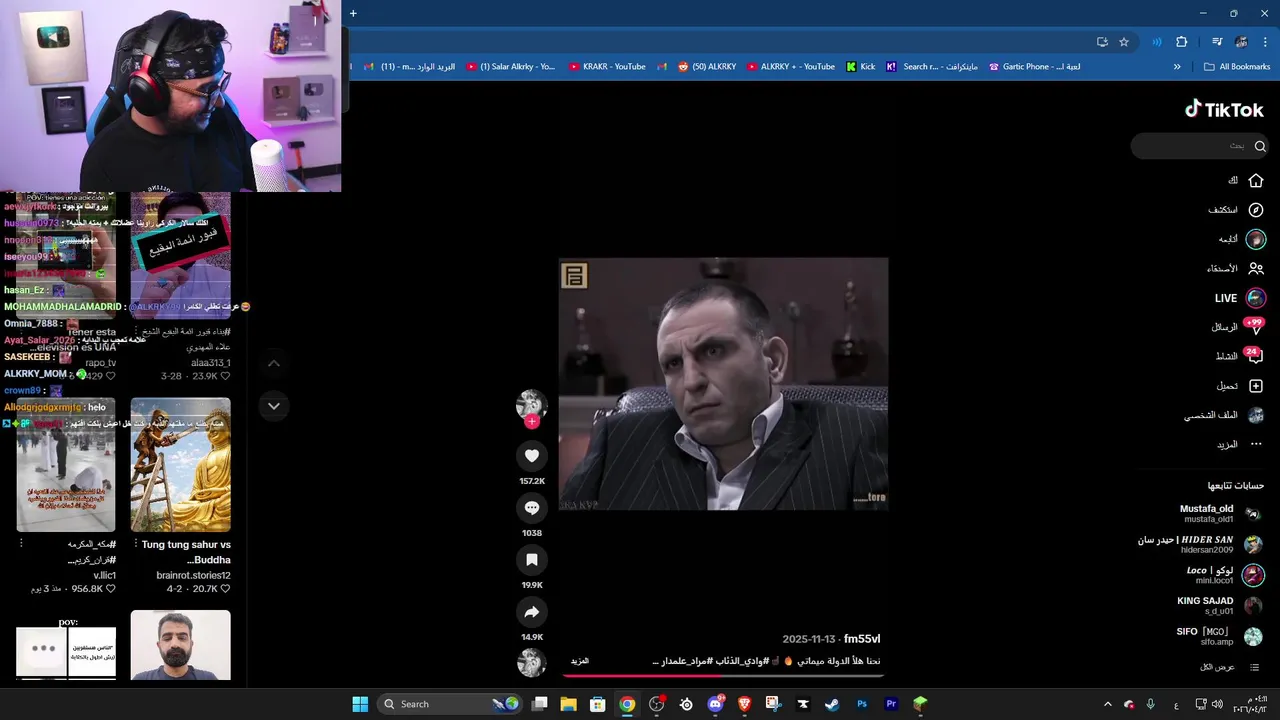Open the spinning sound disc below share
Image resolution: width=1280 pixels, height=720 pixels.
(532, 662)
